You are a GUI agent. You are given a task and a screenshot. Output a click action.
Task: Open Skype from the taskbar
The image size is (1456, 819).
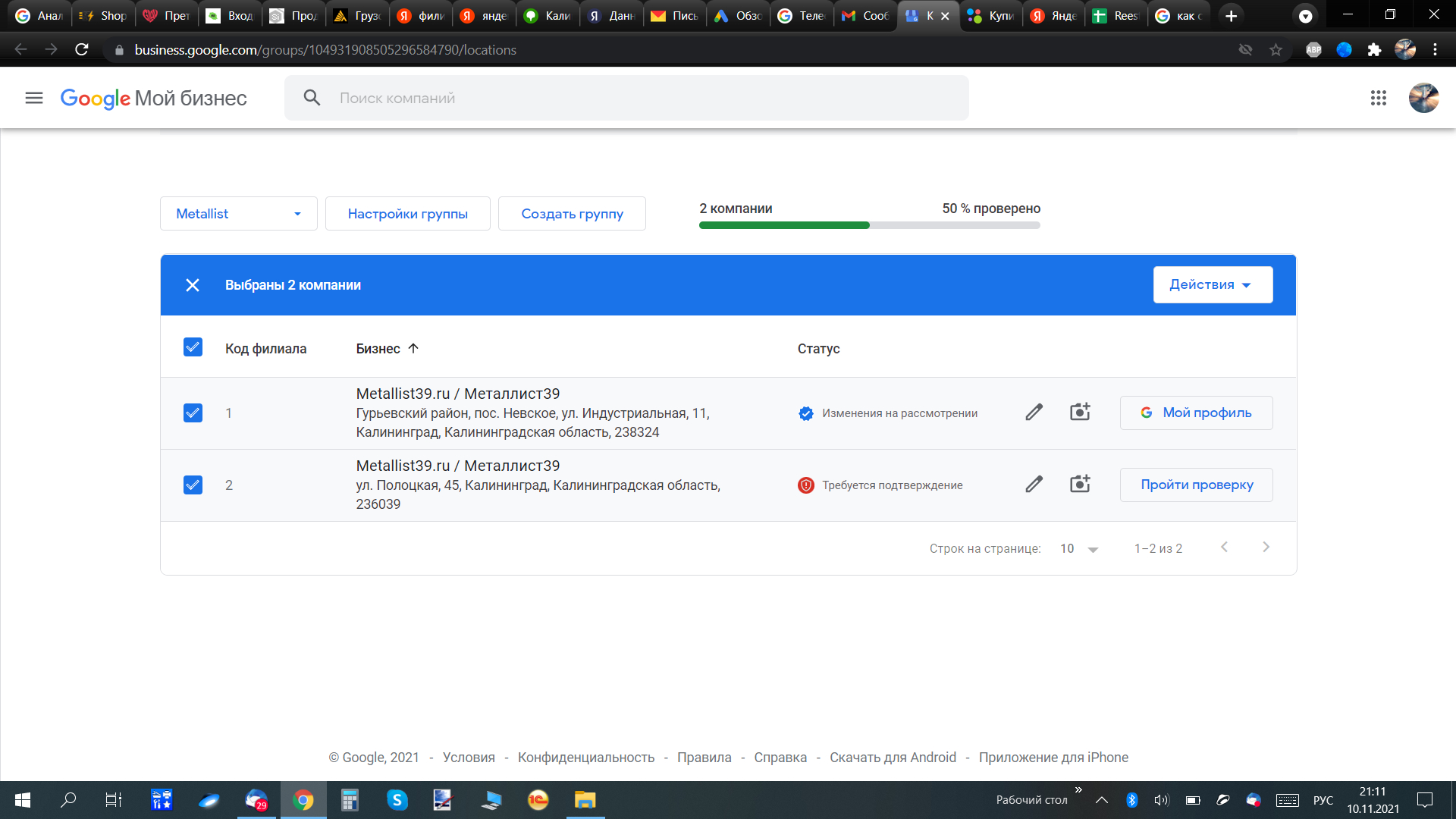397,800
